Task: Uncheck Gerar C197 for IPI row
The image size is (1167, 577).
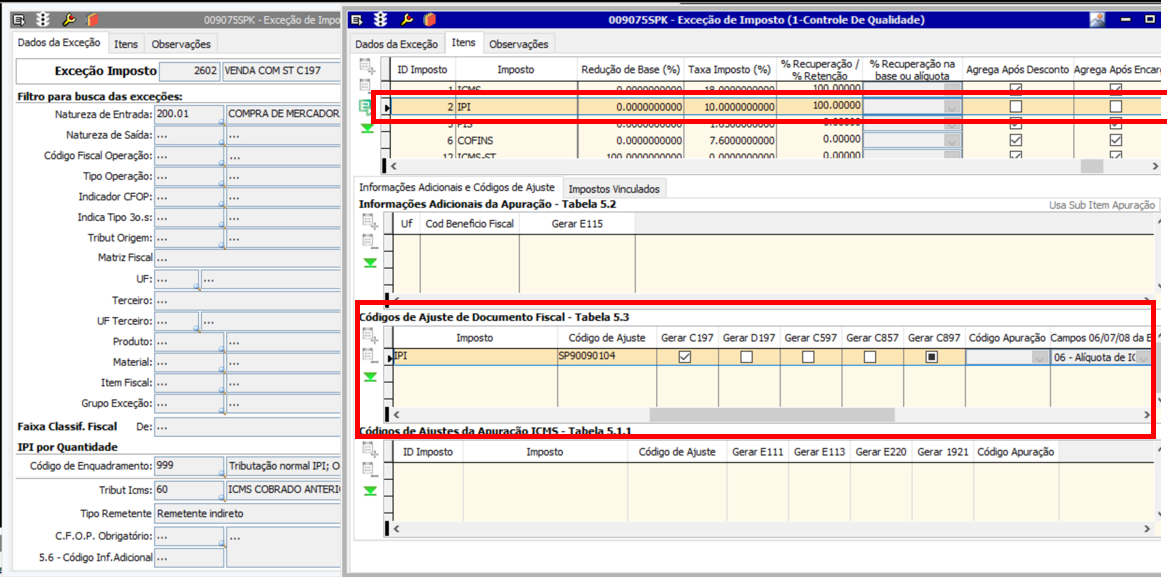Action: tap(685, 357)
